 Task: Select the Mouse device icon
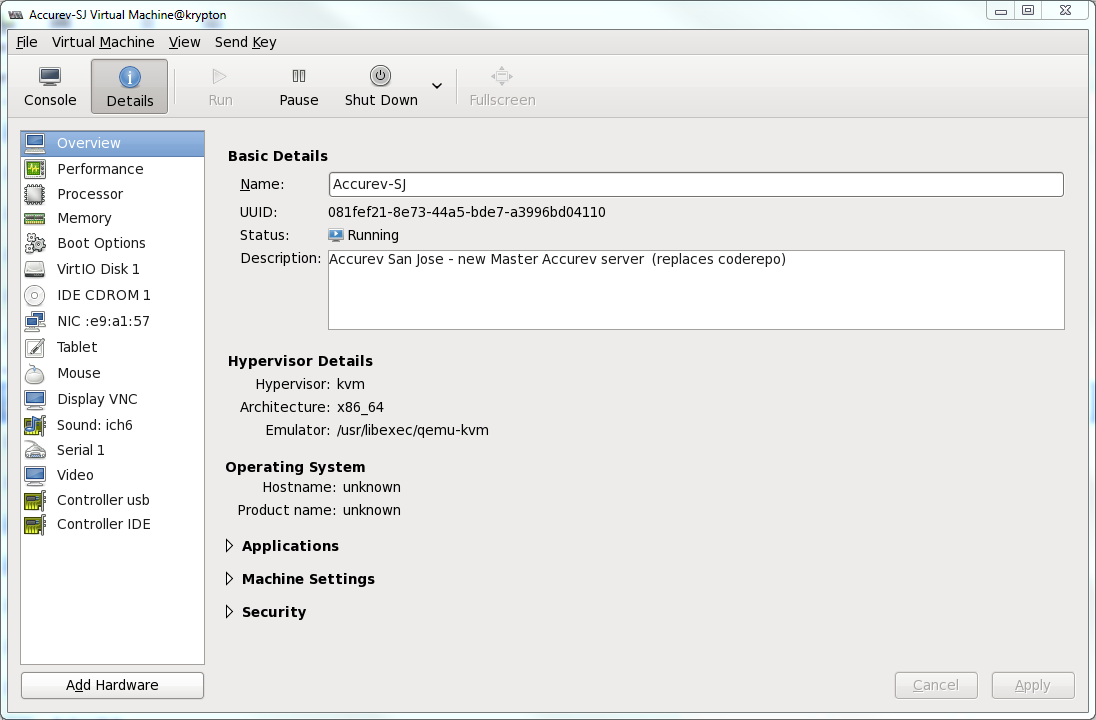35,373
